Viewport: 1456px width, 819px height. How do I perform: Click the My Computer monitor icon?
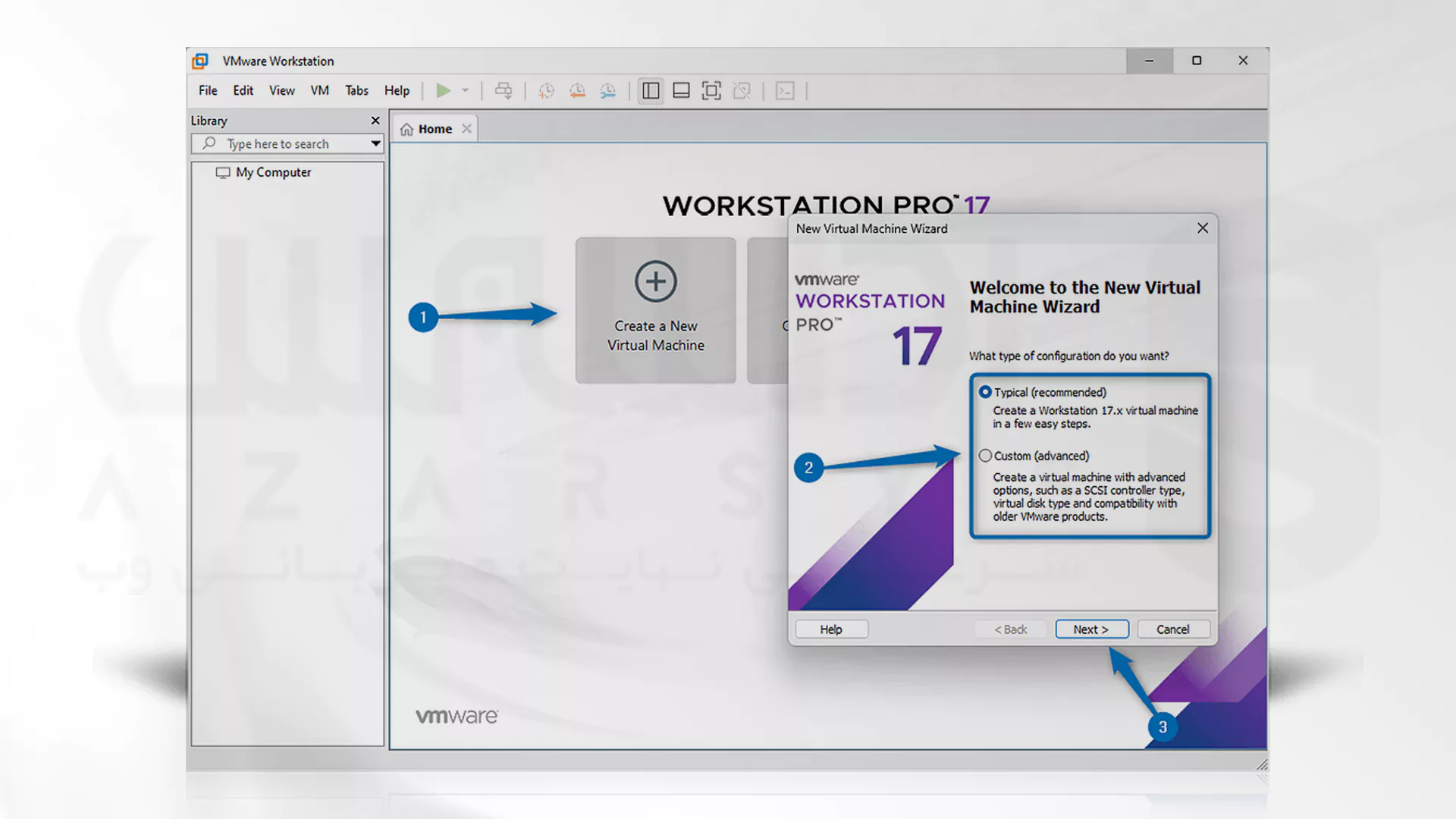tap(222, 172)
